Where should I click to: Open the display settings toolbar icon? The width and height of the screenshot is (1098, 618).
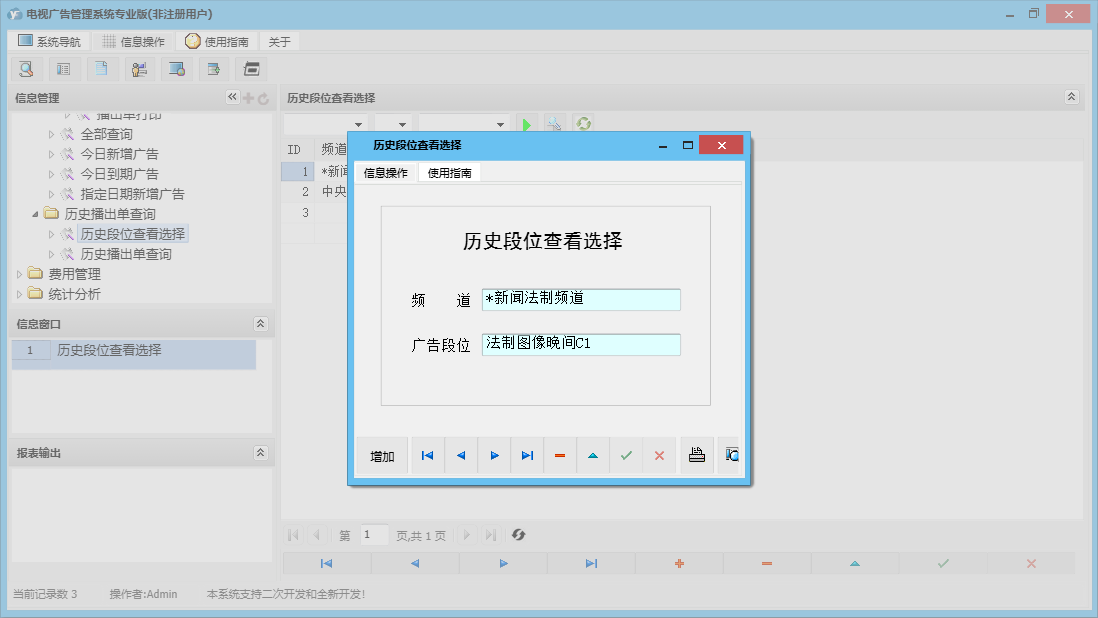[177, 68]
